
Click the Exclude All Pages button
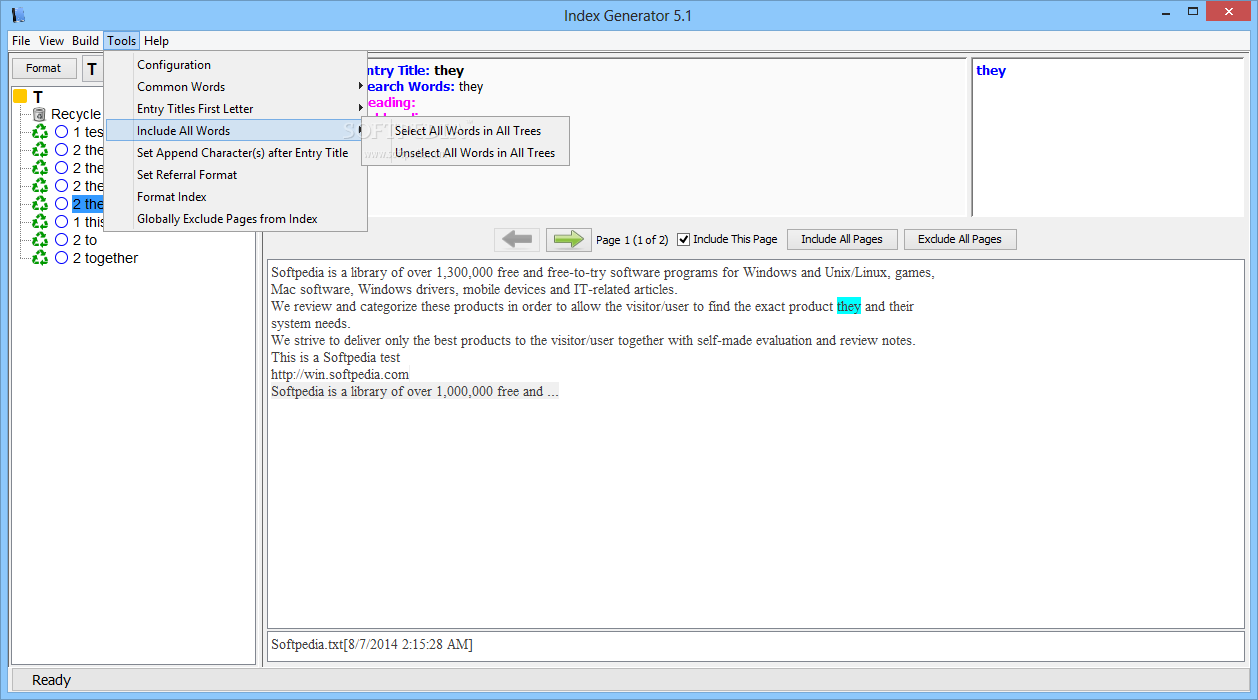(960, 239)
